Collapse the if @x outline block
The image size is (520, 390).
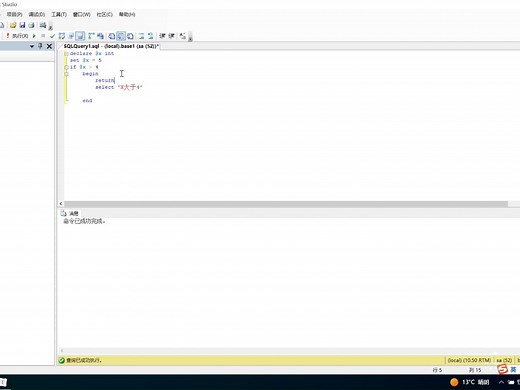coord(66,67)
